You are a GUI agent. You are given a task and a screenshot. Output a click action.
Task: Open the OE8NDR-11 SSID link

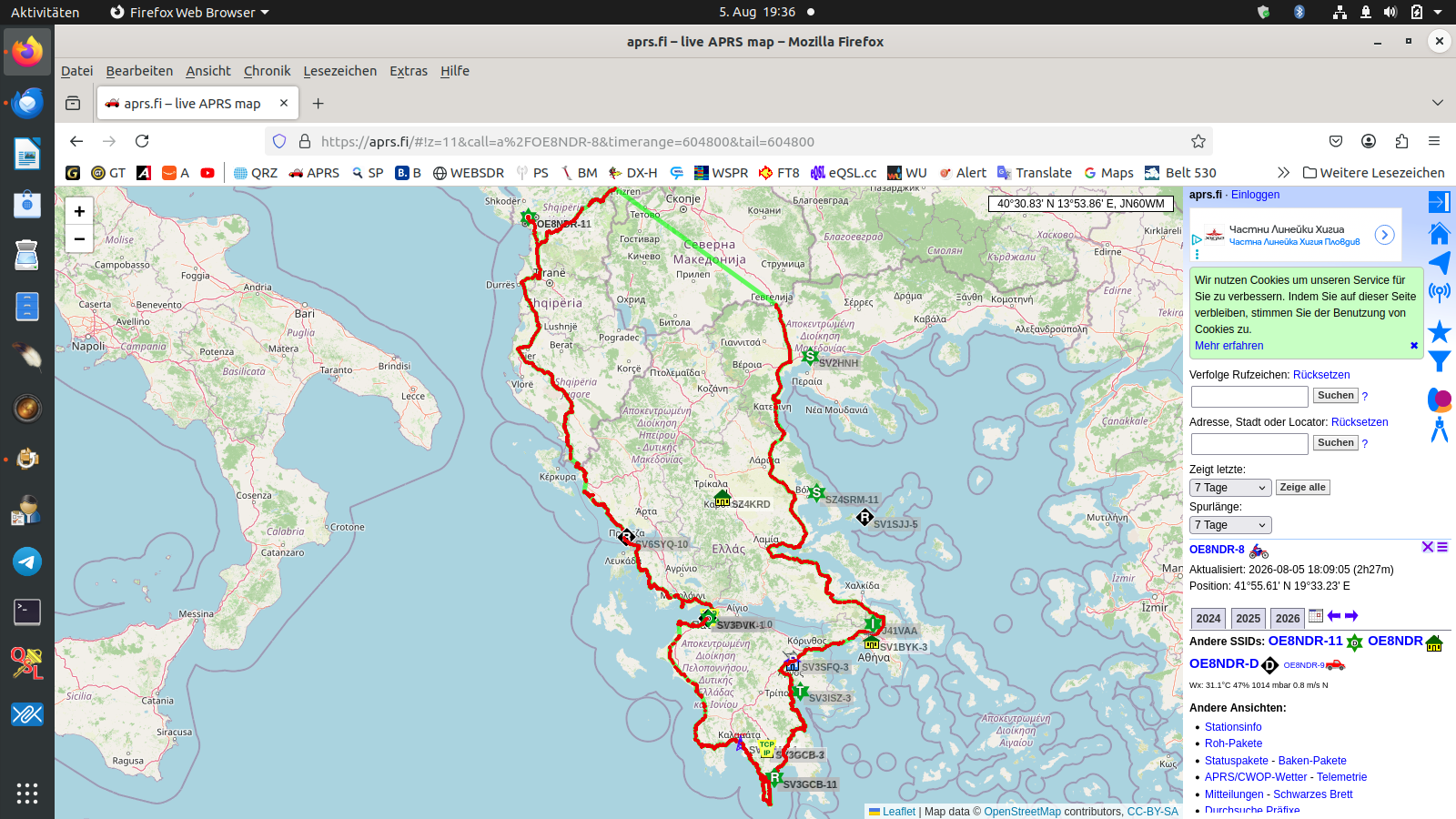coord(1305,641)
